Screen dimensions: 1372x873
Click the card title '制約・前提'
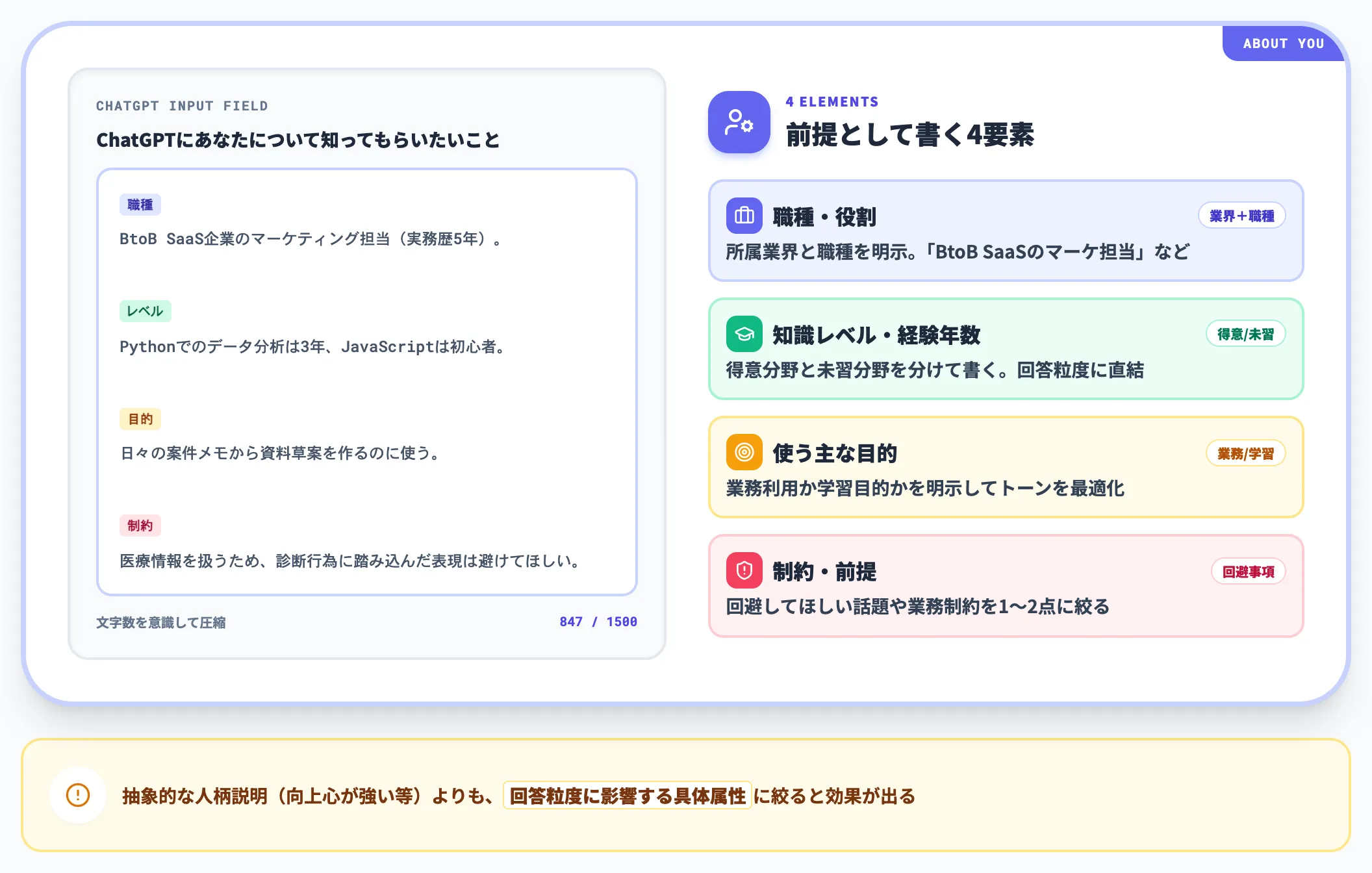click(824, 572)
